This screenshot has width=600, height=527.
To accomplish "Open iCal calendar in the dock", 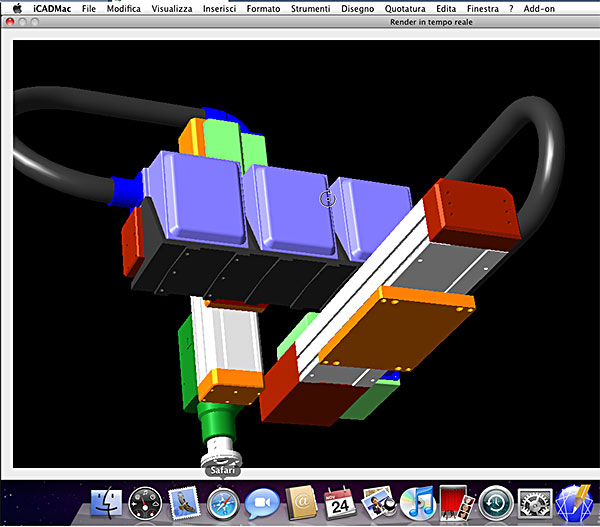I will click(340, 503).
